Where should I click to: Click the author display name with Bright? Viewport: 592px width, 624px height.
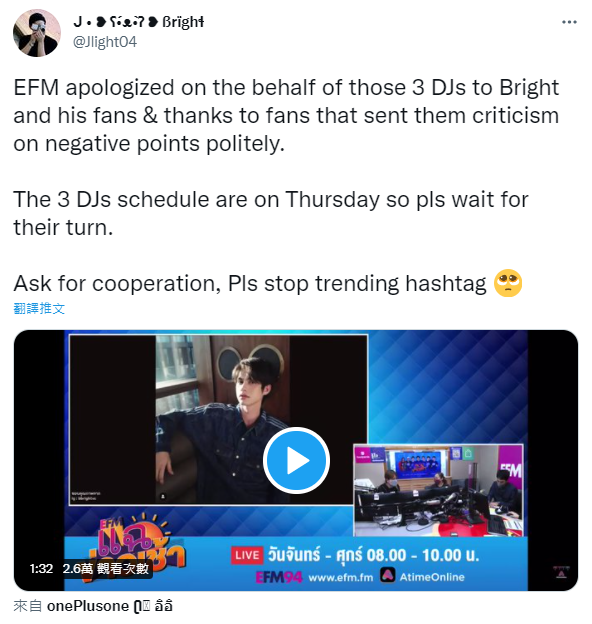point(138,22)
